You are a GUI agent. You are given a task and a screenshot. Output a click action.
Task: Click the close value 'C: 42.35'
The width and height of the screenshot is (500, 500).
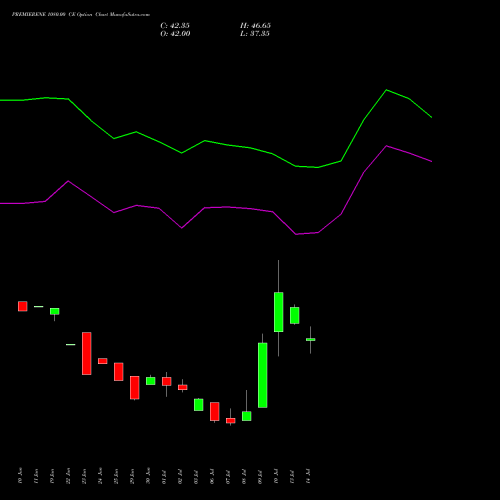pyautogui.click(x=175, y=26)
